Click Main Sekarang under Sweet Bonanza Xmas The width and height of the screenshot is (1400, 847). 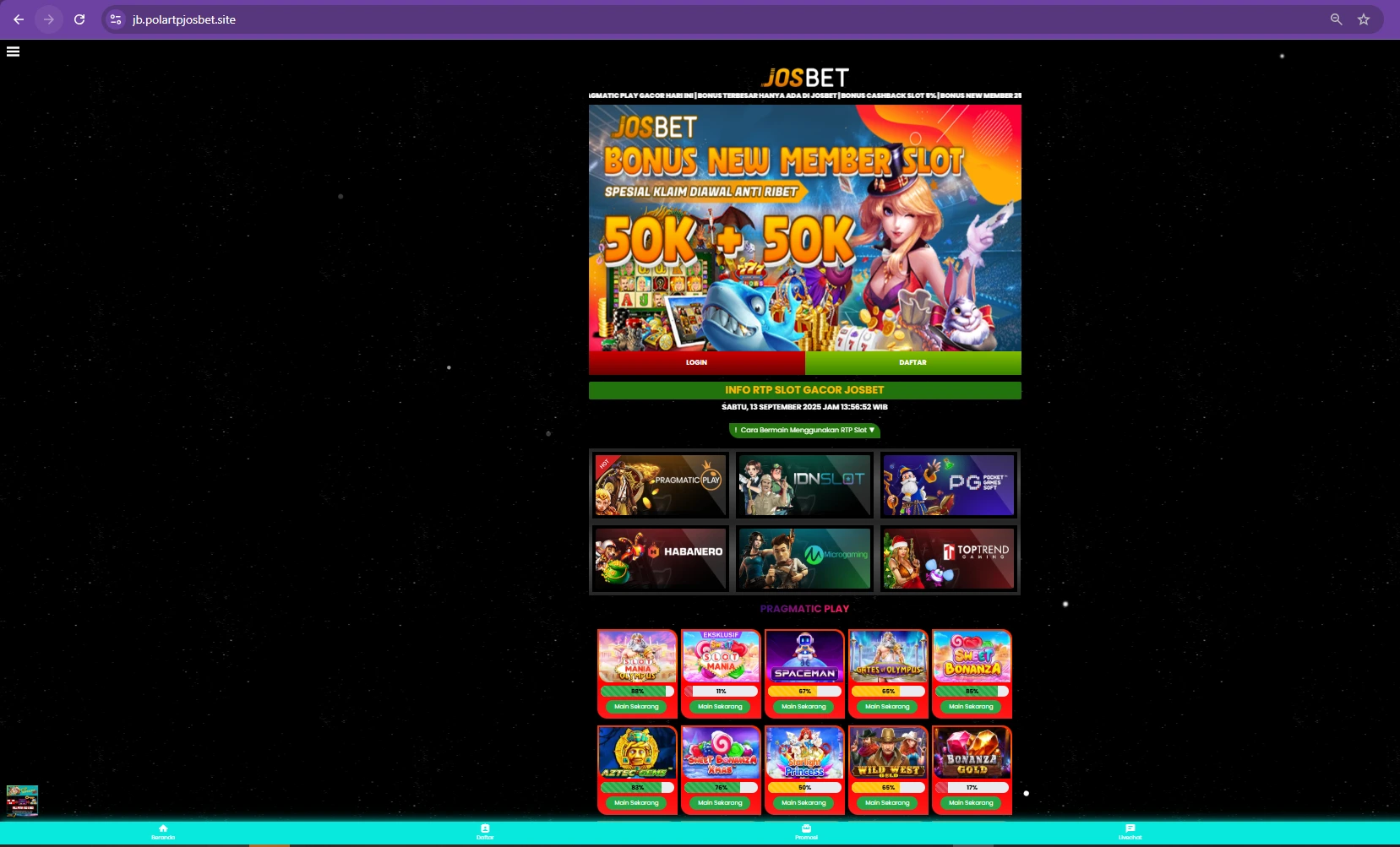[x=721, y=803]
